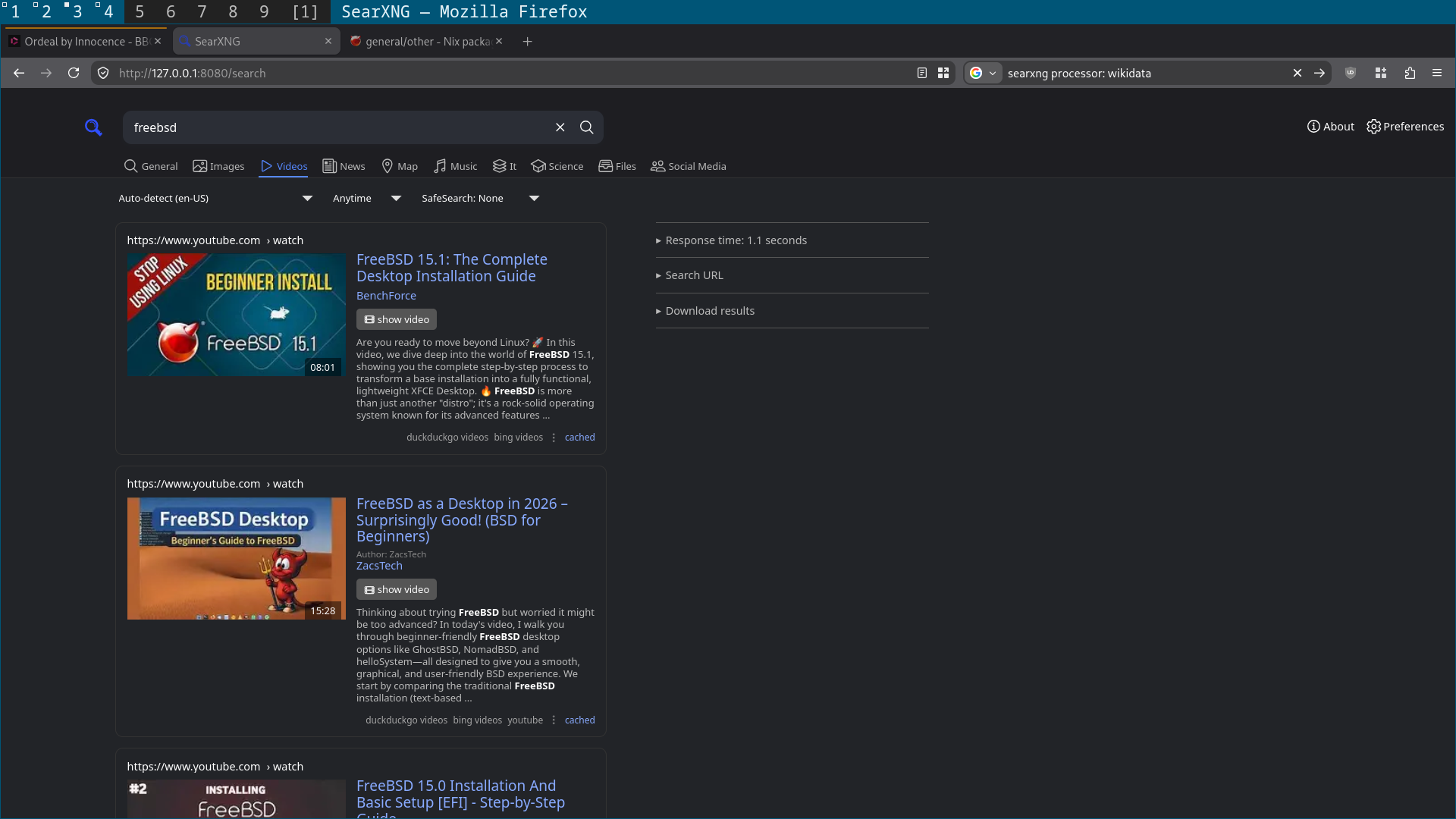Click the address bar URL field
The height and width of the screenshot is (819, 1456).
[x=512, y=73]
